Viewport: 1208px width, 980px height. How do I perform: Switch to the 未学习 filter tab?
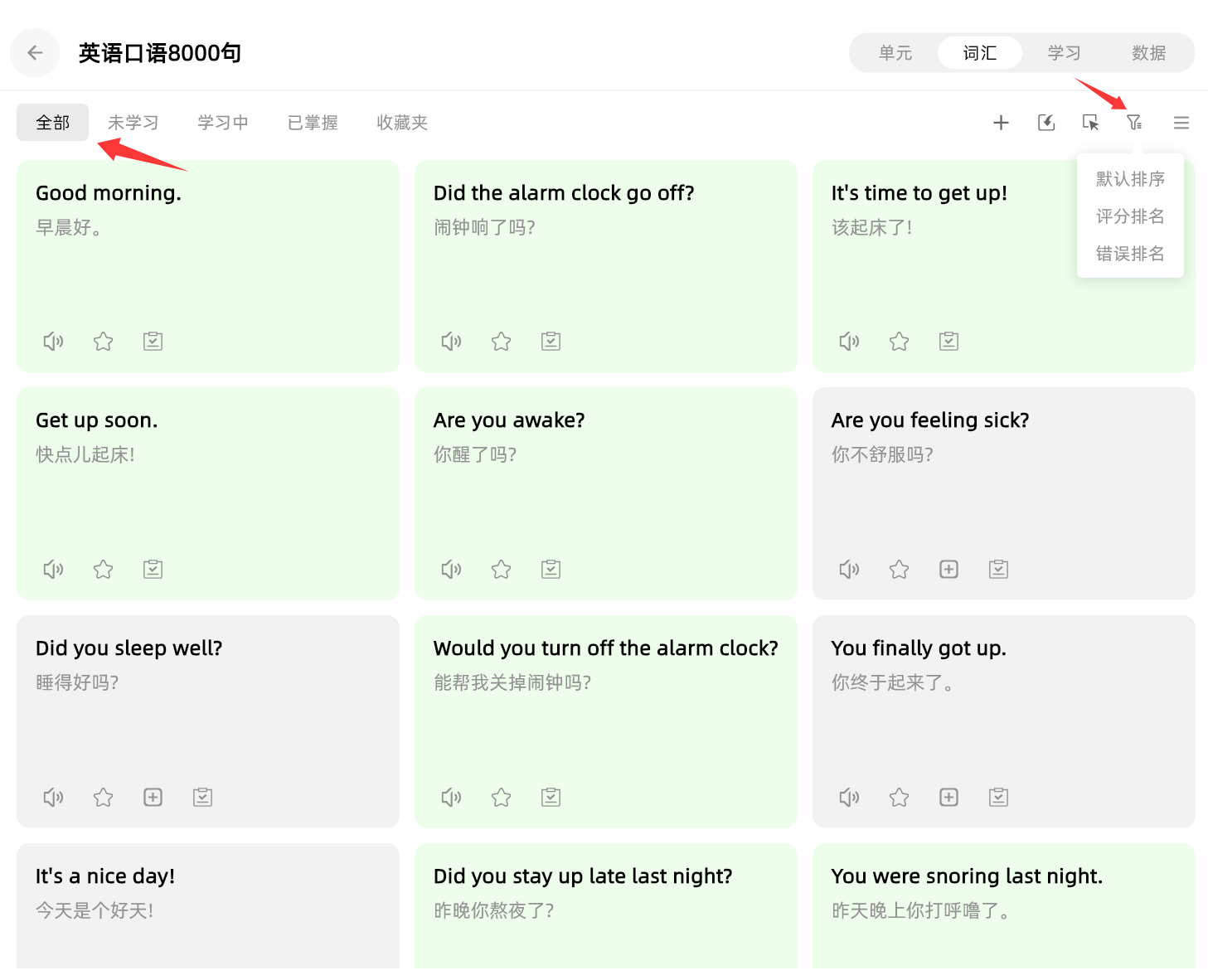tap(133, 123)
